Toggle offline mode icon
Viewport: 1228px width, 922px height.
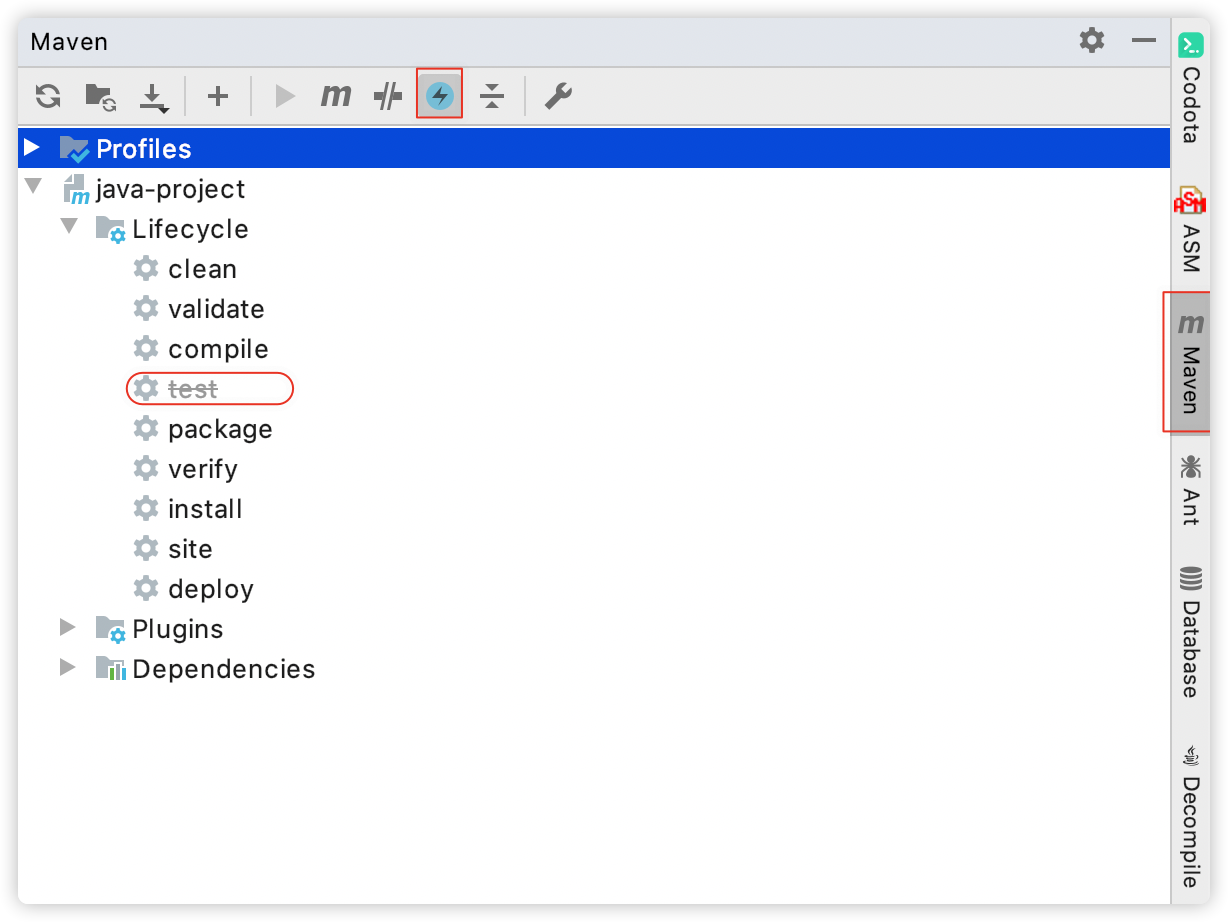click(388, 96)
